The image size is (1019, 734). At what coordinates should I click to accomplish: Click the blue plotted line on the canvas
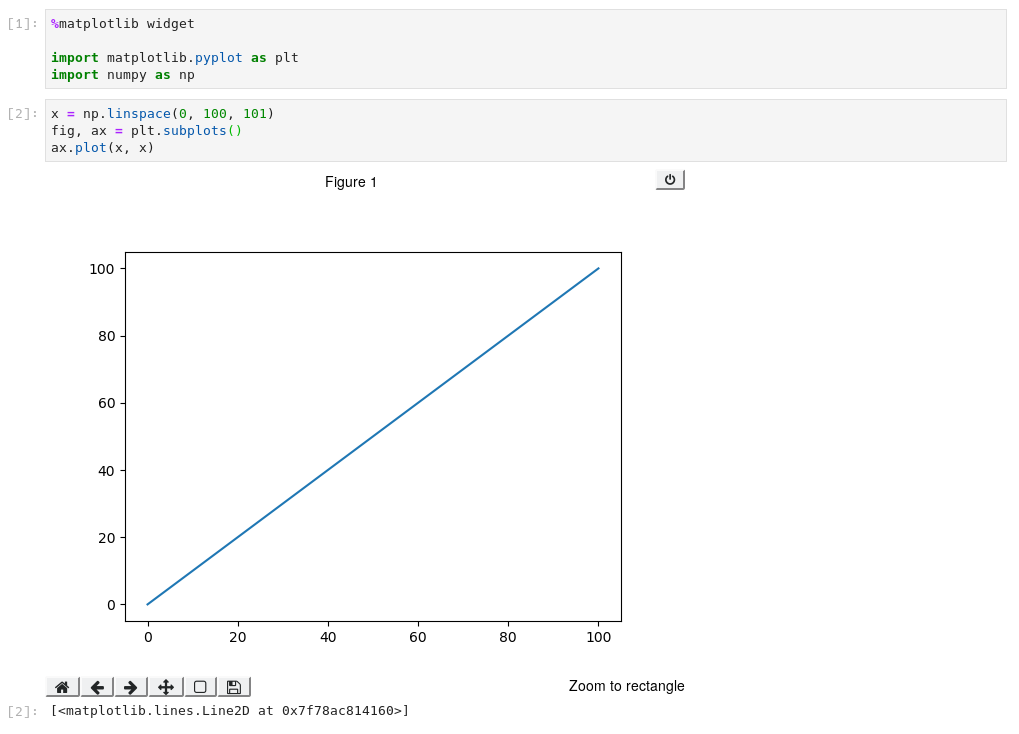tap(373, 437)
